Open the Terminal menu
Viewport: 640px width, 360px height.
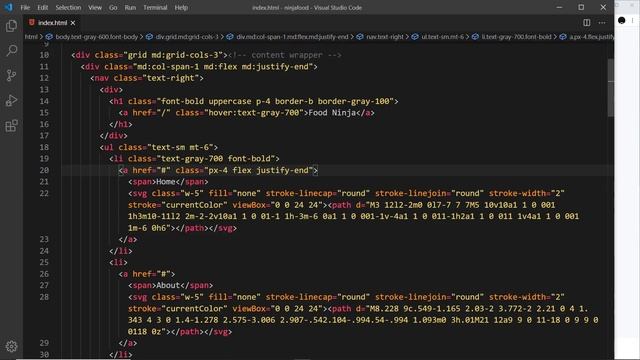click(155, 7)
